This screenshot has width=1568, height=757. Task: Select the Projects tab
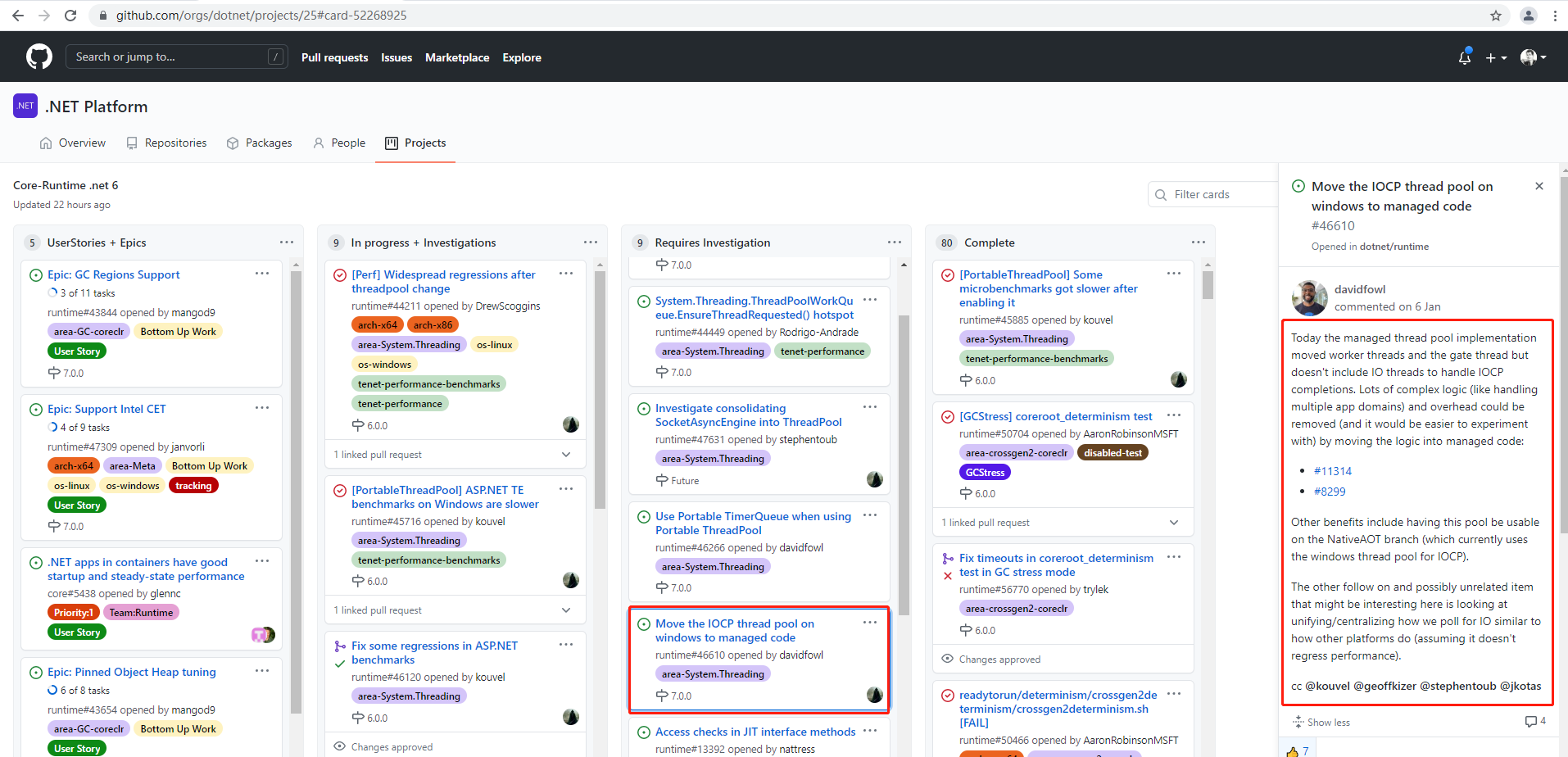415,143
